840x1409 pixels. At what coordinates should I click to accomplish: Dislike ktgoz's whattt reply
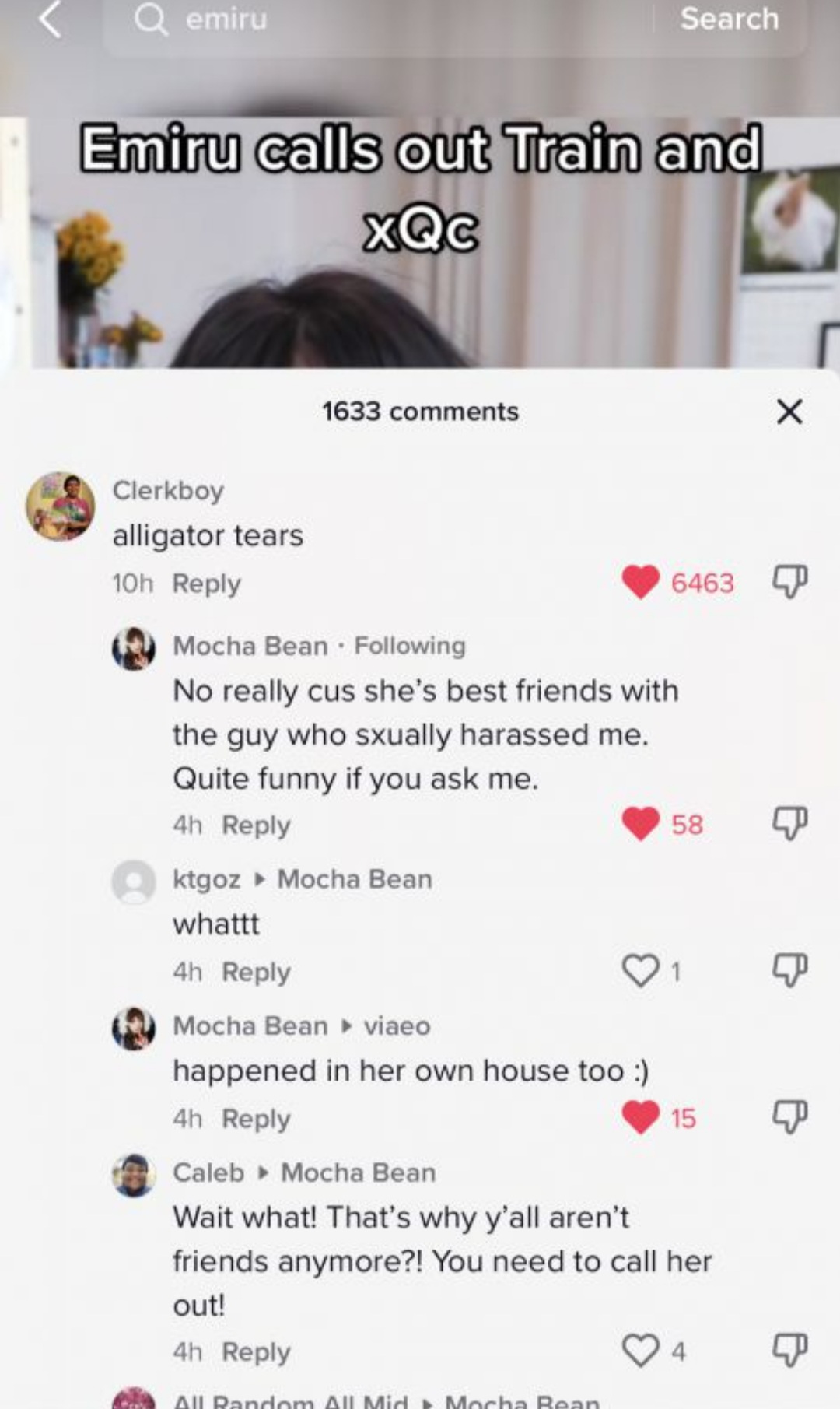point(789,969)
